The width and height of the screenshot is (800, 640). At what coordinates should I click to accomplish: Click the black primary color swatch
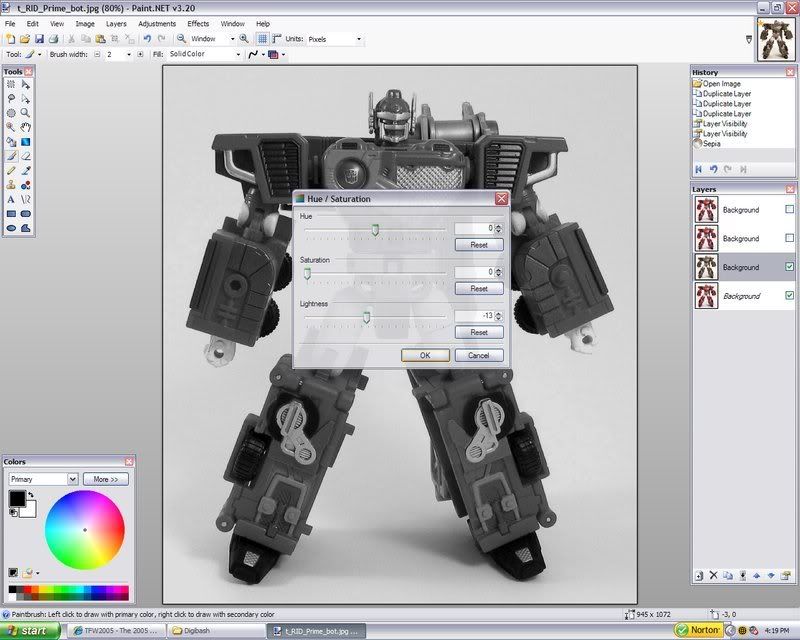(x=17, y=499)
